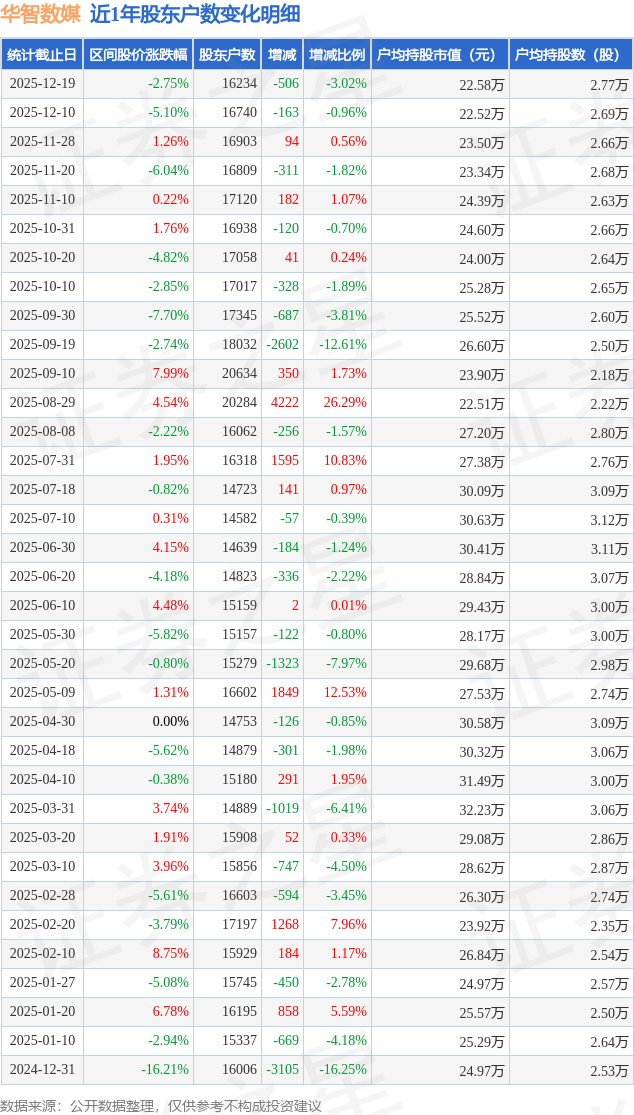The image size is (634, 1115).
Task: Click the 增减 column header
Action: 283,55
